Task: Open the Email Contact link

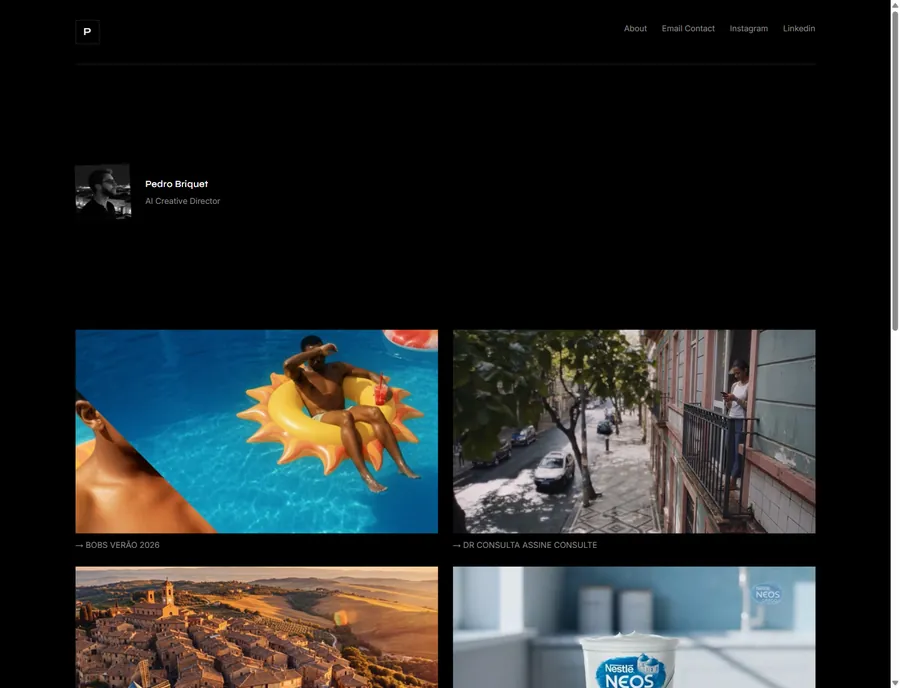Action: point(688,29)
